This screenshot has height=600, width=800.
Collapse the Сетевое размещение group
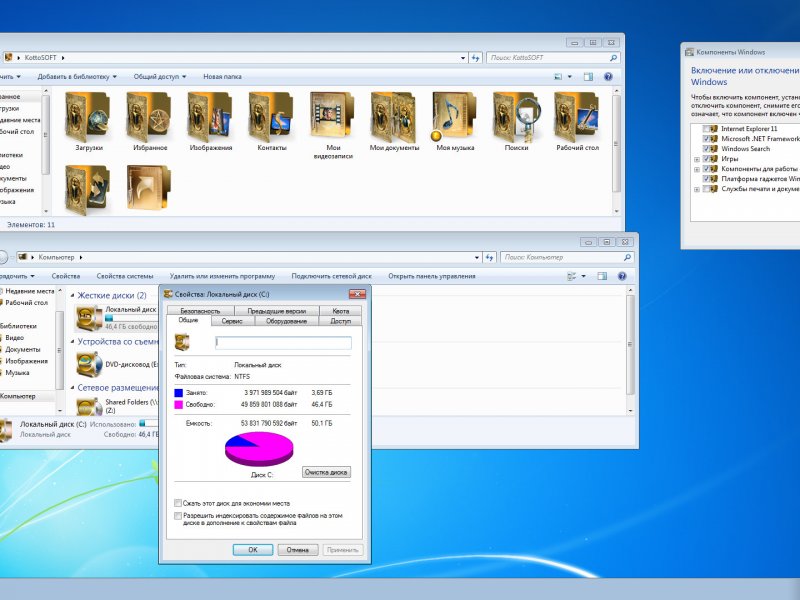[x=72, y=388]
